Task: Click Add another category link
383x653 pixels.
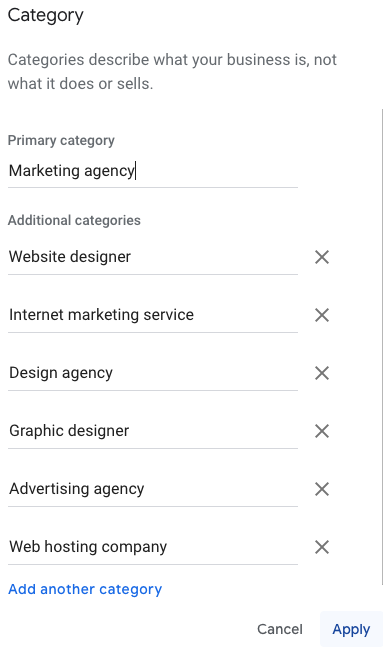Action: 85,589
